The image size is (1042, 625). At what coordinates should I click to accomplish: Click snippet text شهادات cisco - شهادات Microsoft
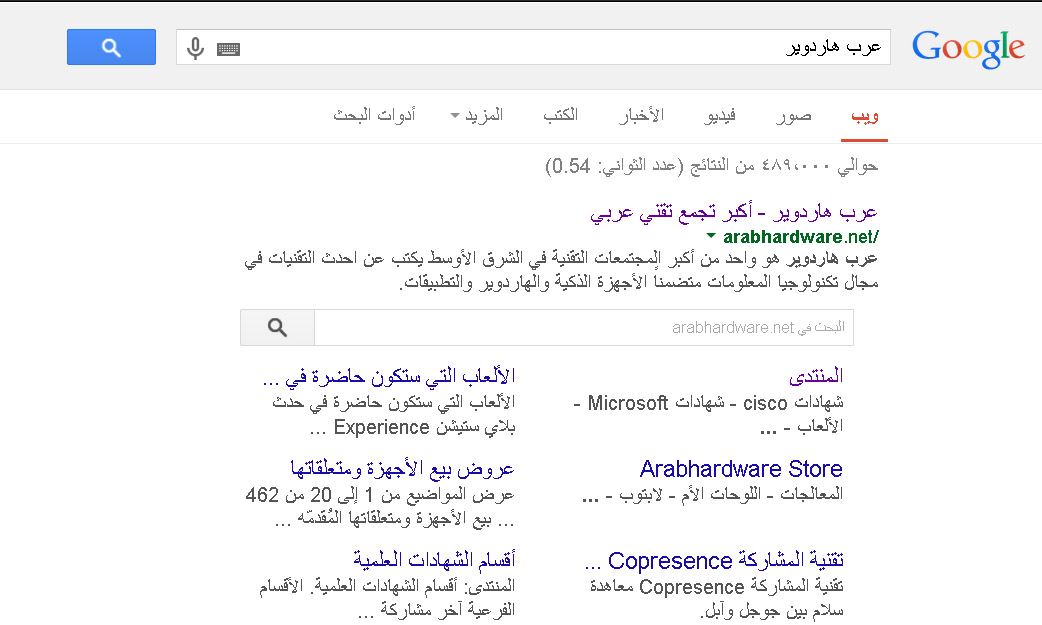pyautogui.click(x=708, y=403)
